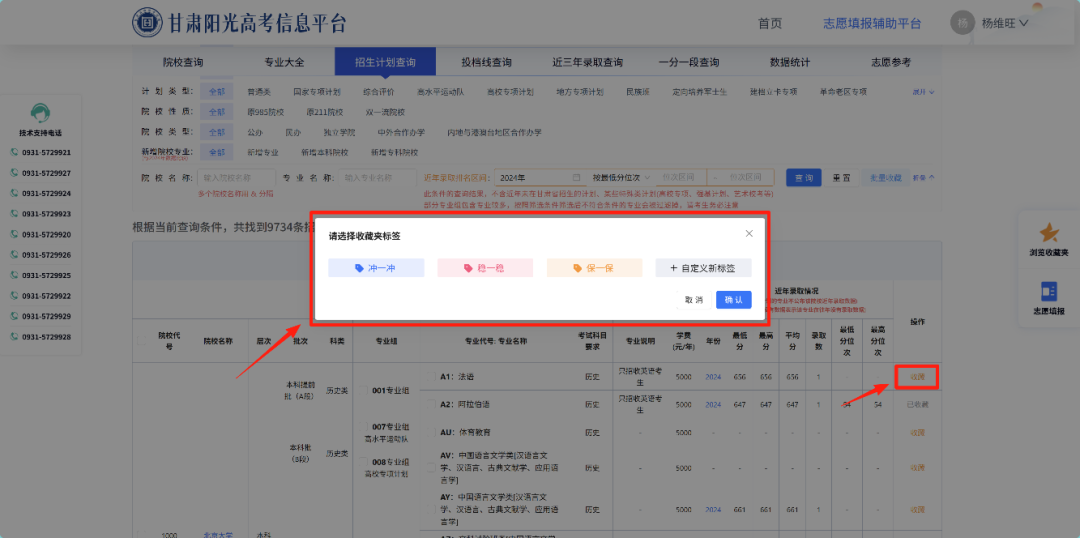Switch to the 投档线查询 tab
The height and width of the screenshot is (538, 1080).
point(486,62)
